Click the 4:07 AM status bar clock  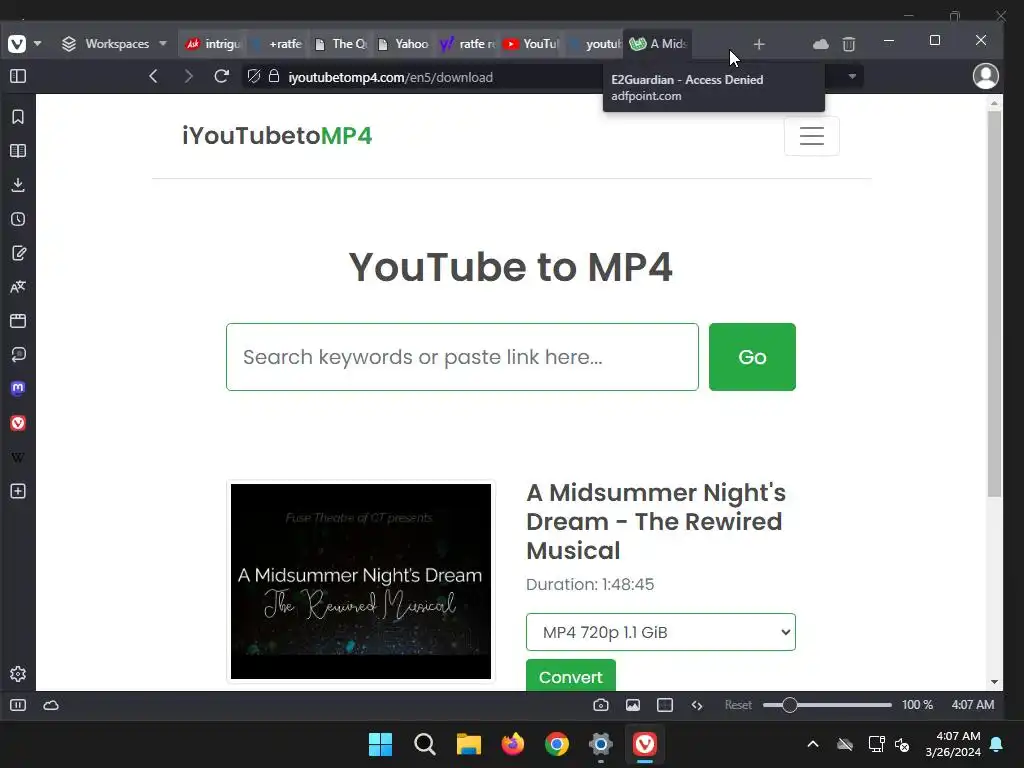972,705
